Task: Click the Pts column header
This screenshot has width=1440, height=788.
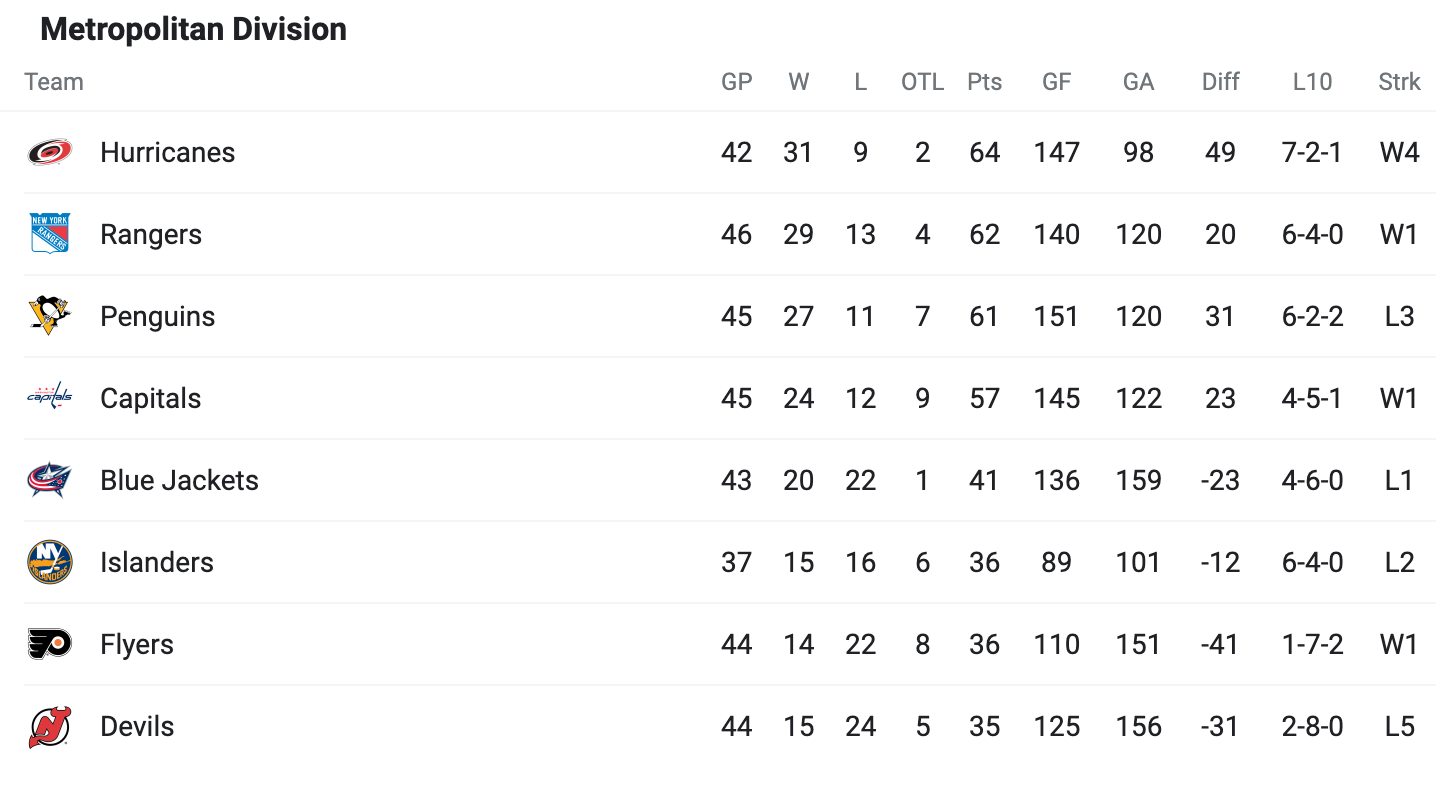Action: (x=984, y=82)
